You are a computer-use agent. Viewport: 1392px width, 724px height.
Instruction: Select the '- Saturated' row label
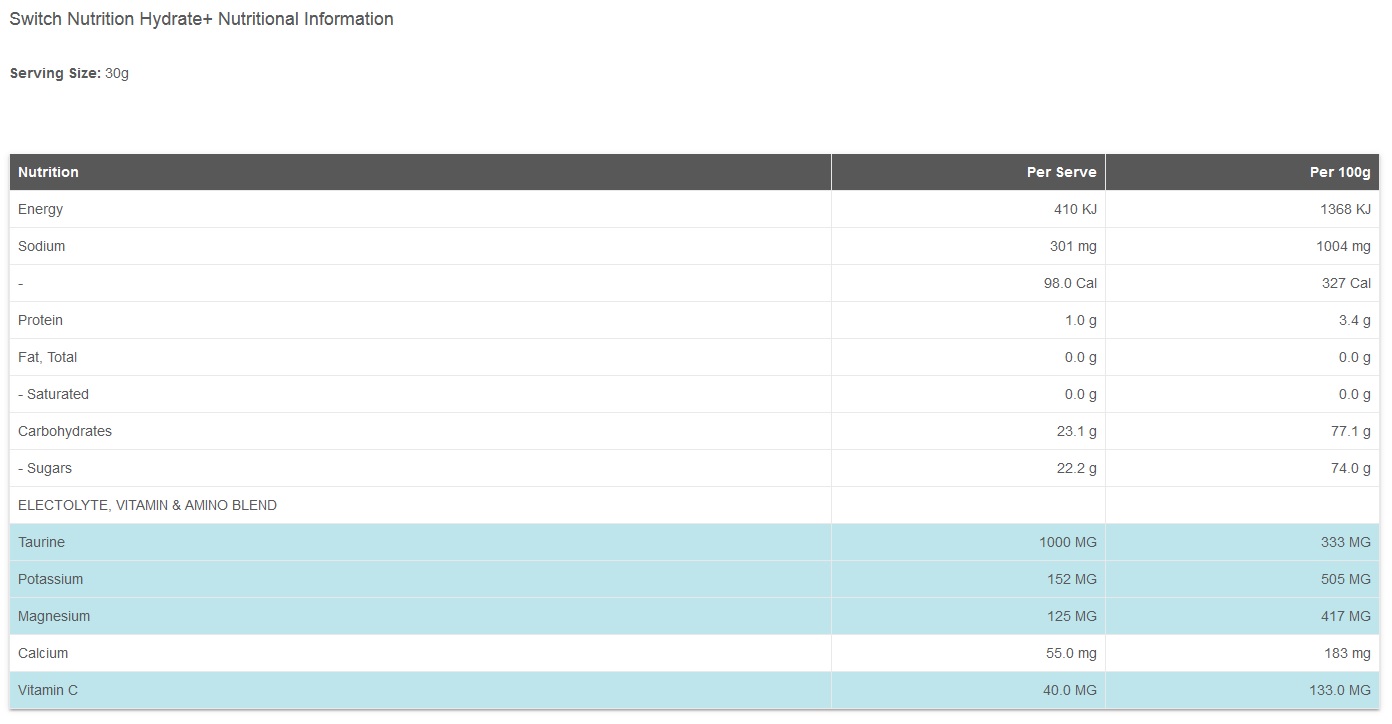click(53, 394)
